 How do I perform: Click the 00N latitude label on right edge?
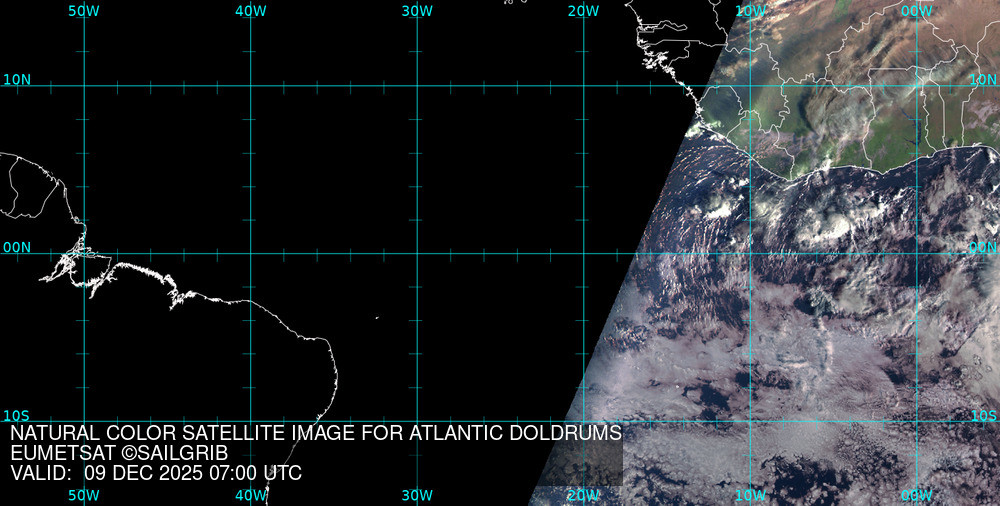[x=983, y=246]
